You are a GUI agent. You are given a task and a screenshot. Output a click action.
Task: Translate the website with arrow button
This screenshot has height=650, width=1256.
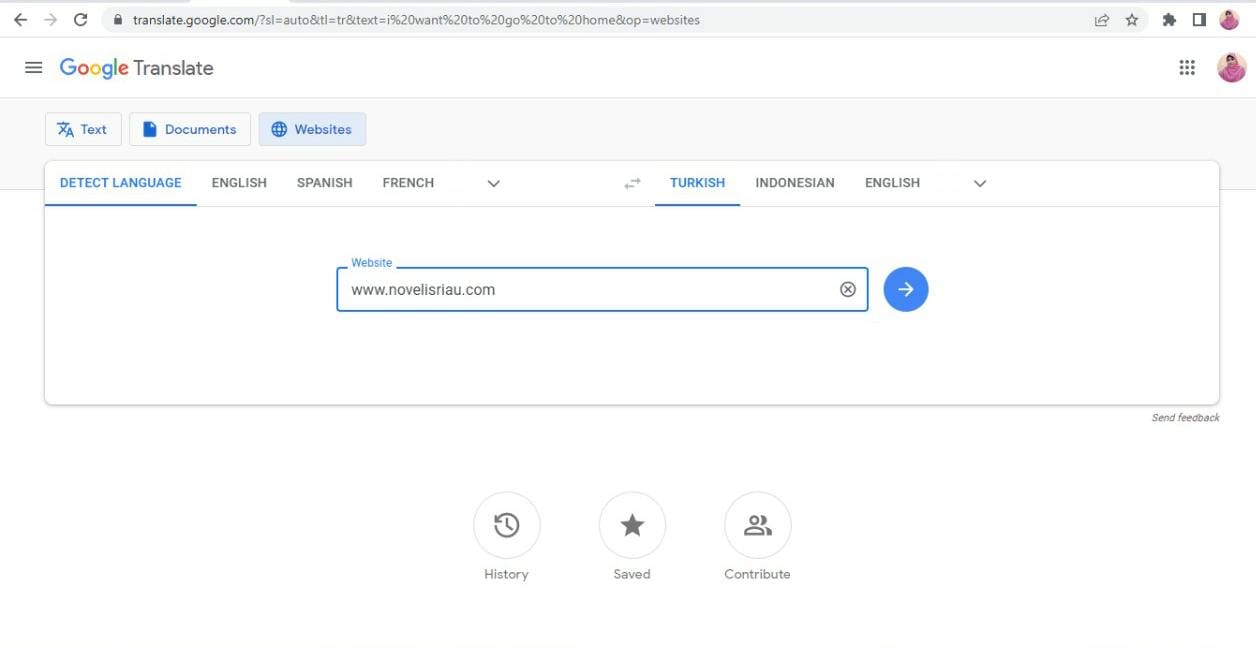click(906, 289)
